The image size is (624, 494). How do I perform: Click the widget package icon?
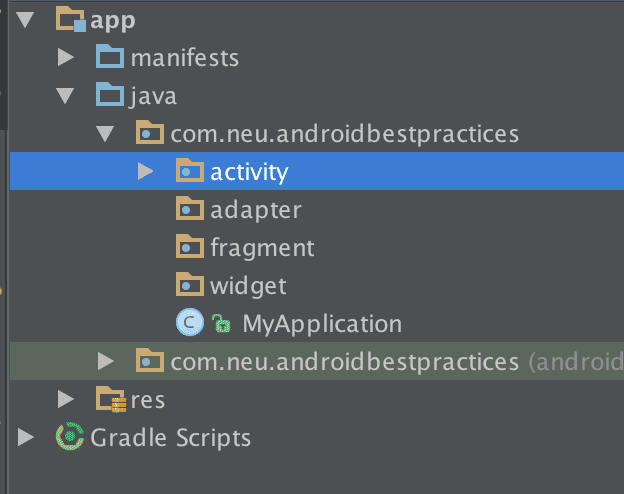[x=189, y=286]
